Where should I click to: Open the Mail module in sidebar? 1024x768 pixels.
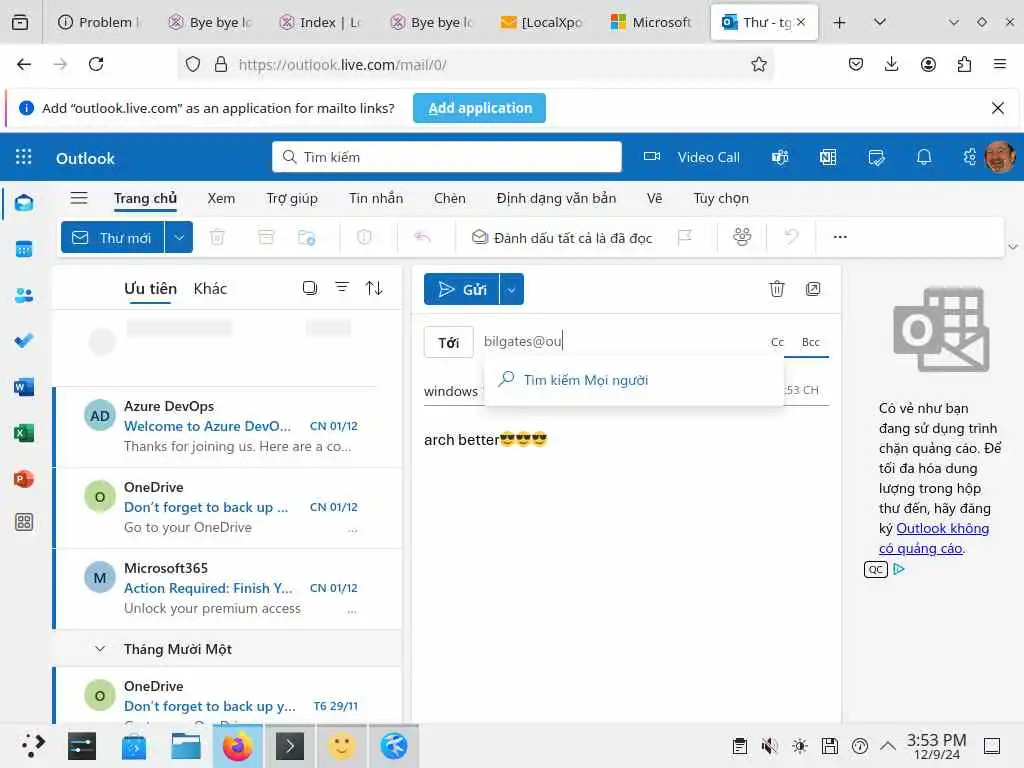[24, 203]
